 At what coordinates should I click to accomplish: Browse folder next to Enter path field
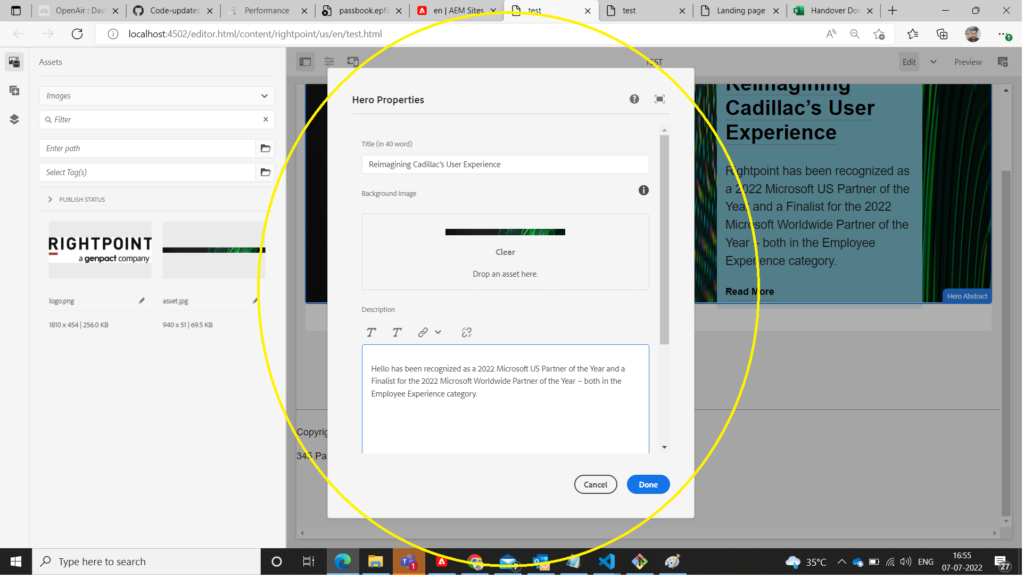(x=265, y=148)
